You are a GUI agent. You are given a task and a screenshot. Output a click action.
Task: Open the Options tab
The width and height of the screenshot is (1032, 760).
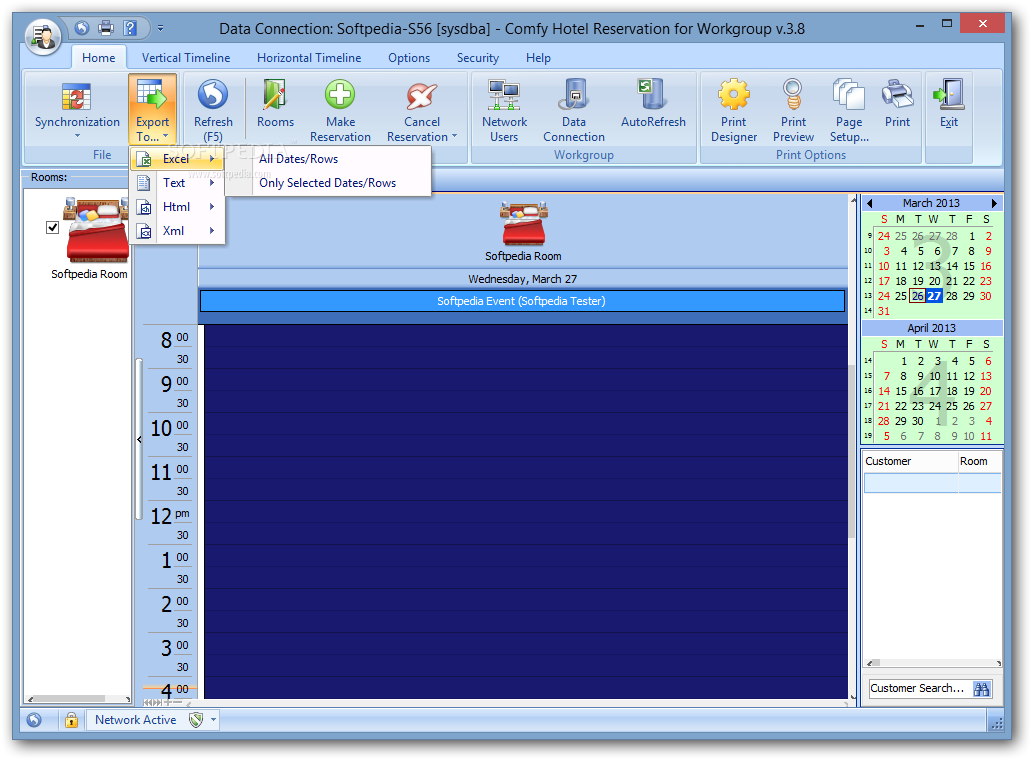tap(409, 58)
